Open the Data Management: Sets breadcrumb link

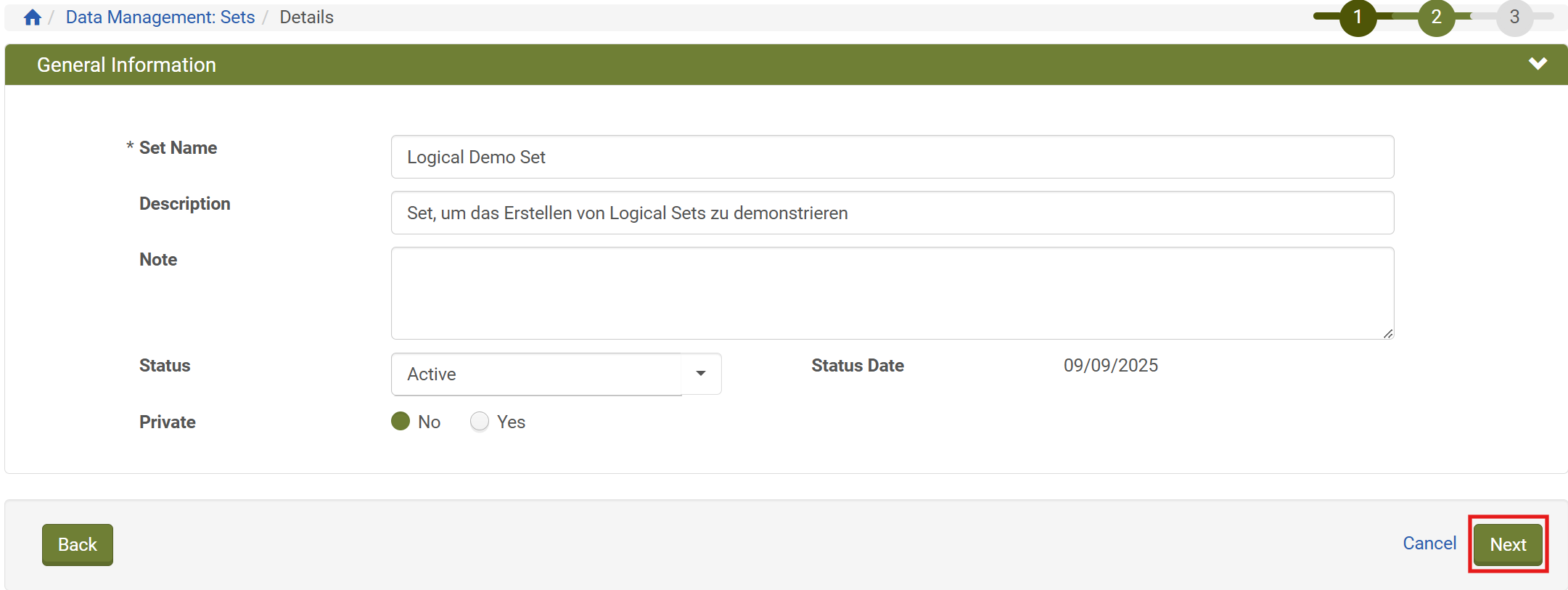pos(160,17)
